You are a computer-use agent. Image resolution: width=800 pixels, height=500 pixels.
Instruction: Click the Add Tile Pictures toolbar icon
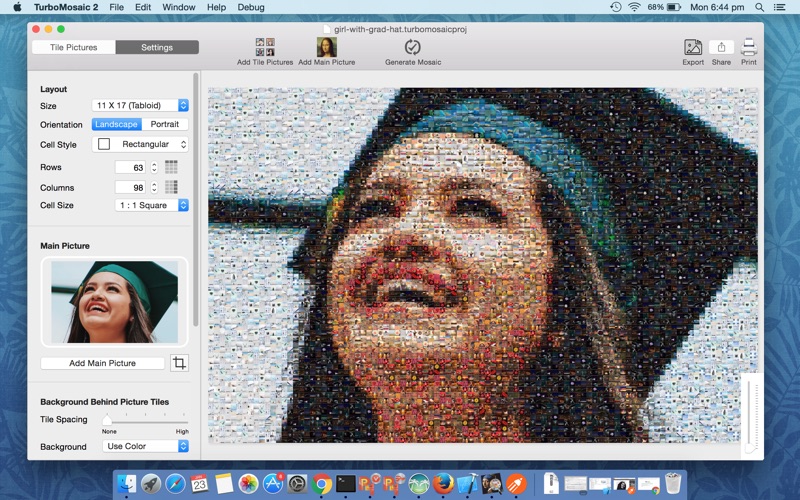pyautogui.click(x=265, y=47)
